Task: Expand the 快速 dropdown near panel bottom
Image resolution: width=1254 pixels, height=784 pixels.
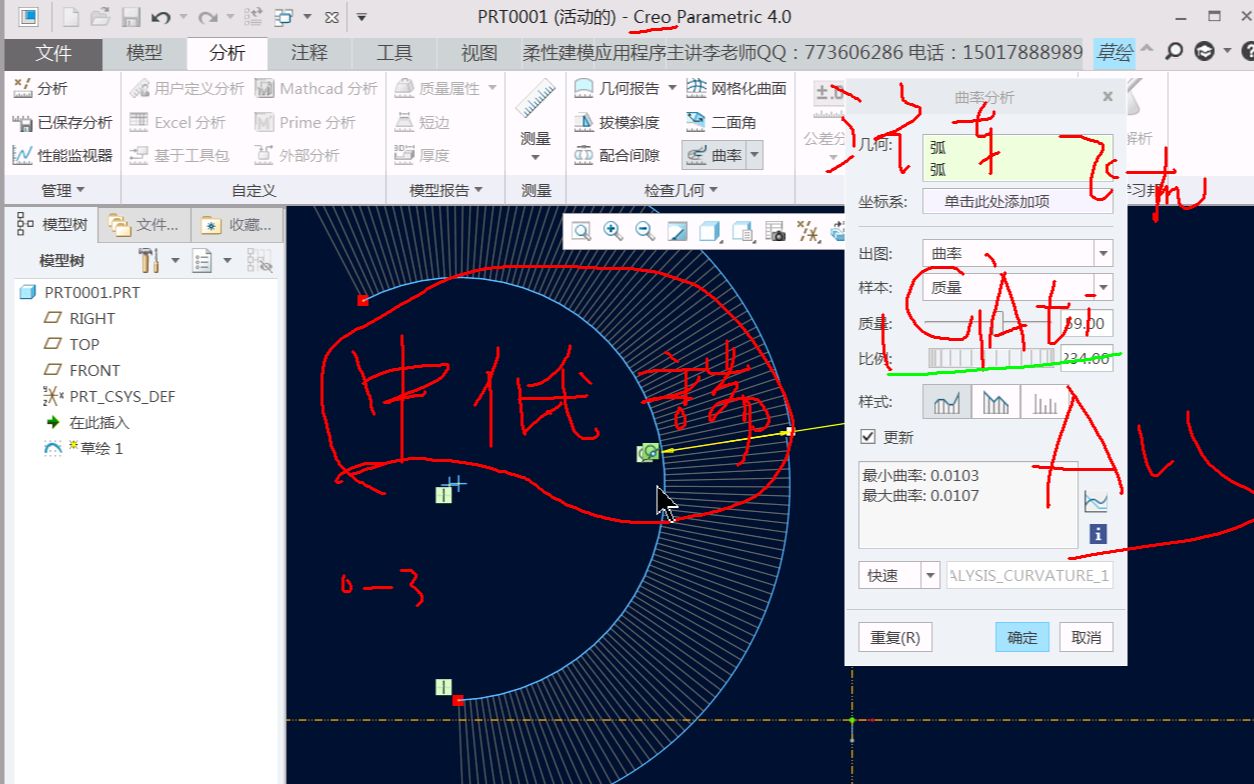Action: coord(930,575)
